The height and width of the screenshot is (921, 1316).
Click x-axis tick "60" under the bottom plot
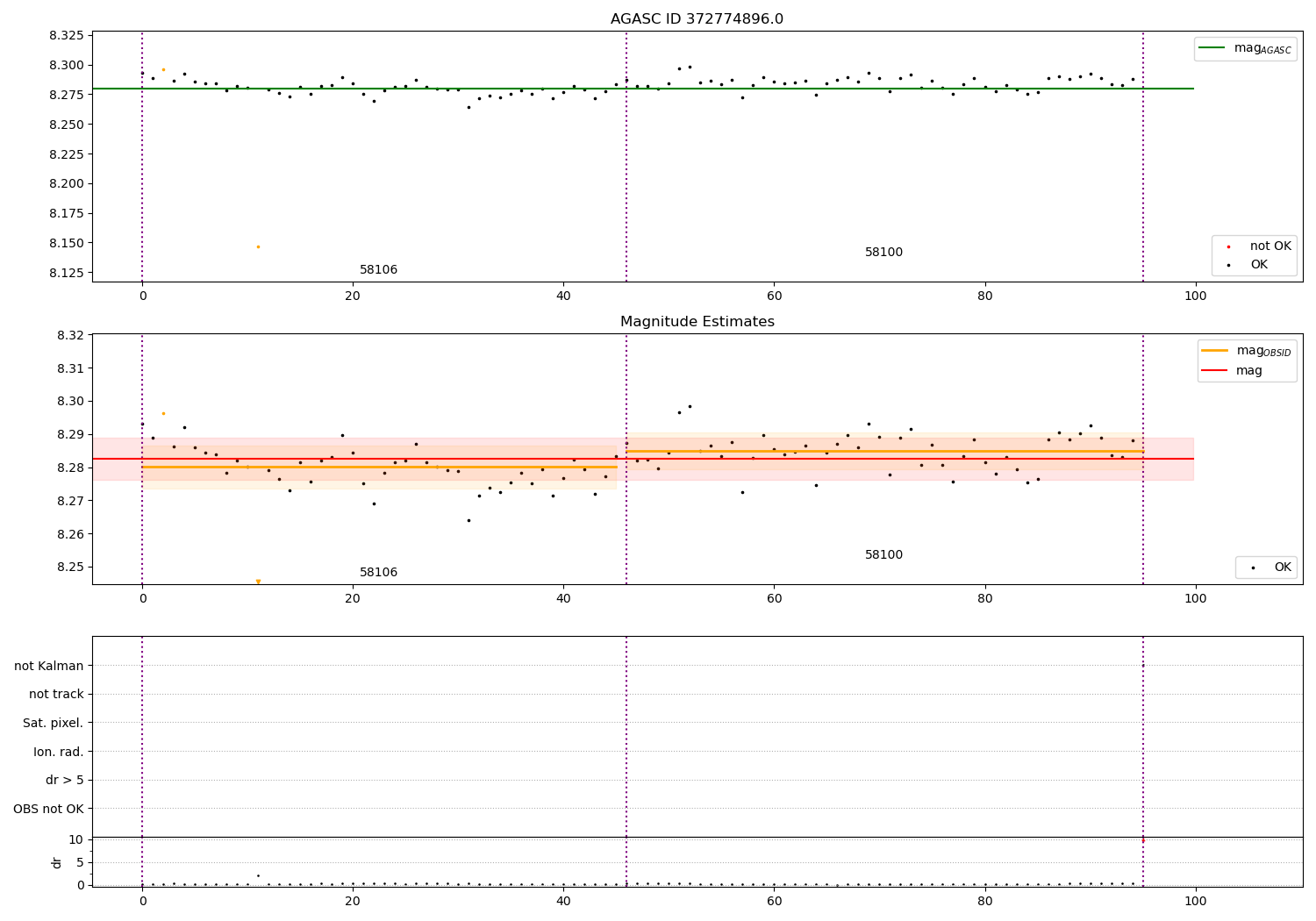coord(774,902)
